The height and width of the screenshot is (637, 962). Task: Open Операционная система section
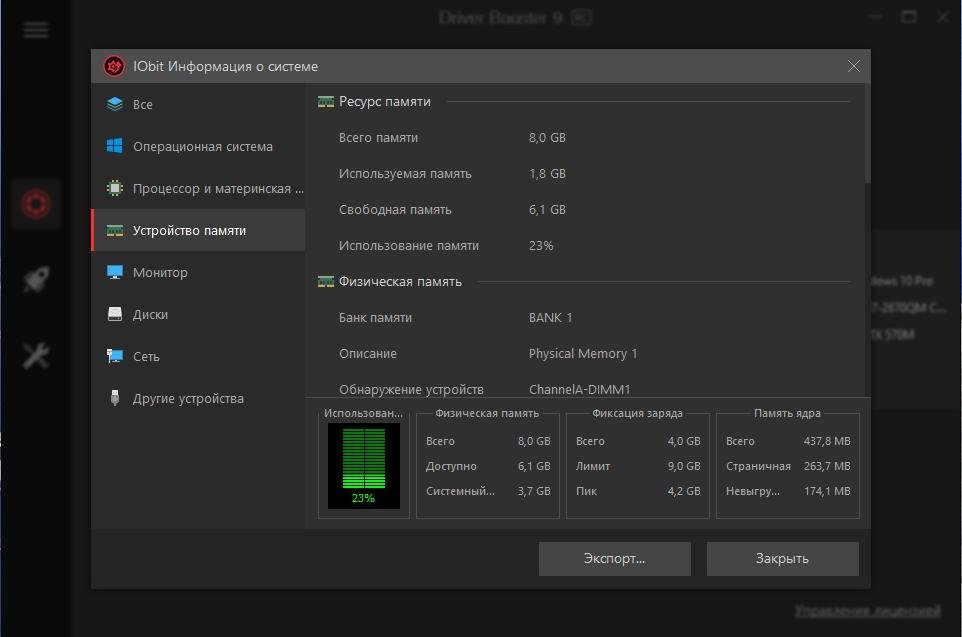[198, 146]
